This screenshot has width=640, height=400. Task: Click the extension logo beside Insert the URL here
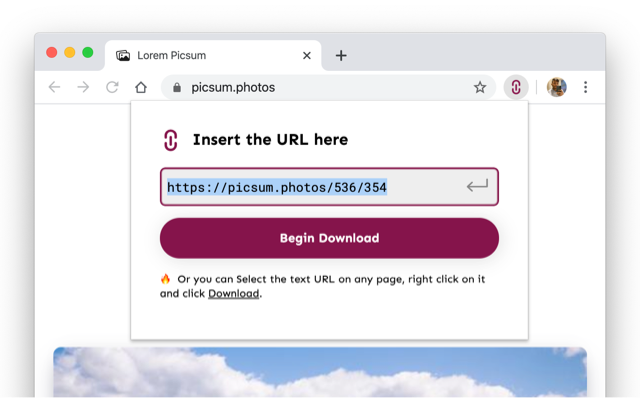click(171, 140)
